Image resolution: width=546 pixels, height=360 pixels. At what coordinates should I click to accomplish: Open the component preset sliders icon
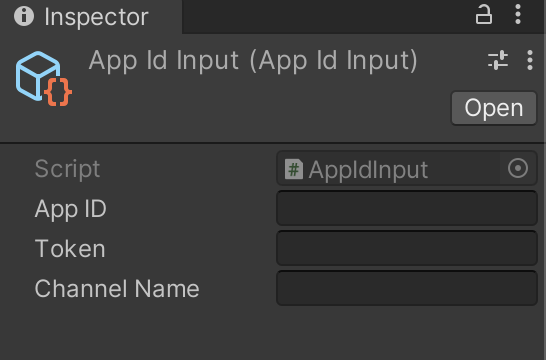(x=498, y=60)
